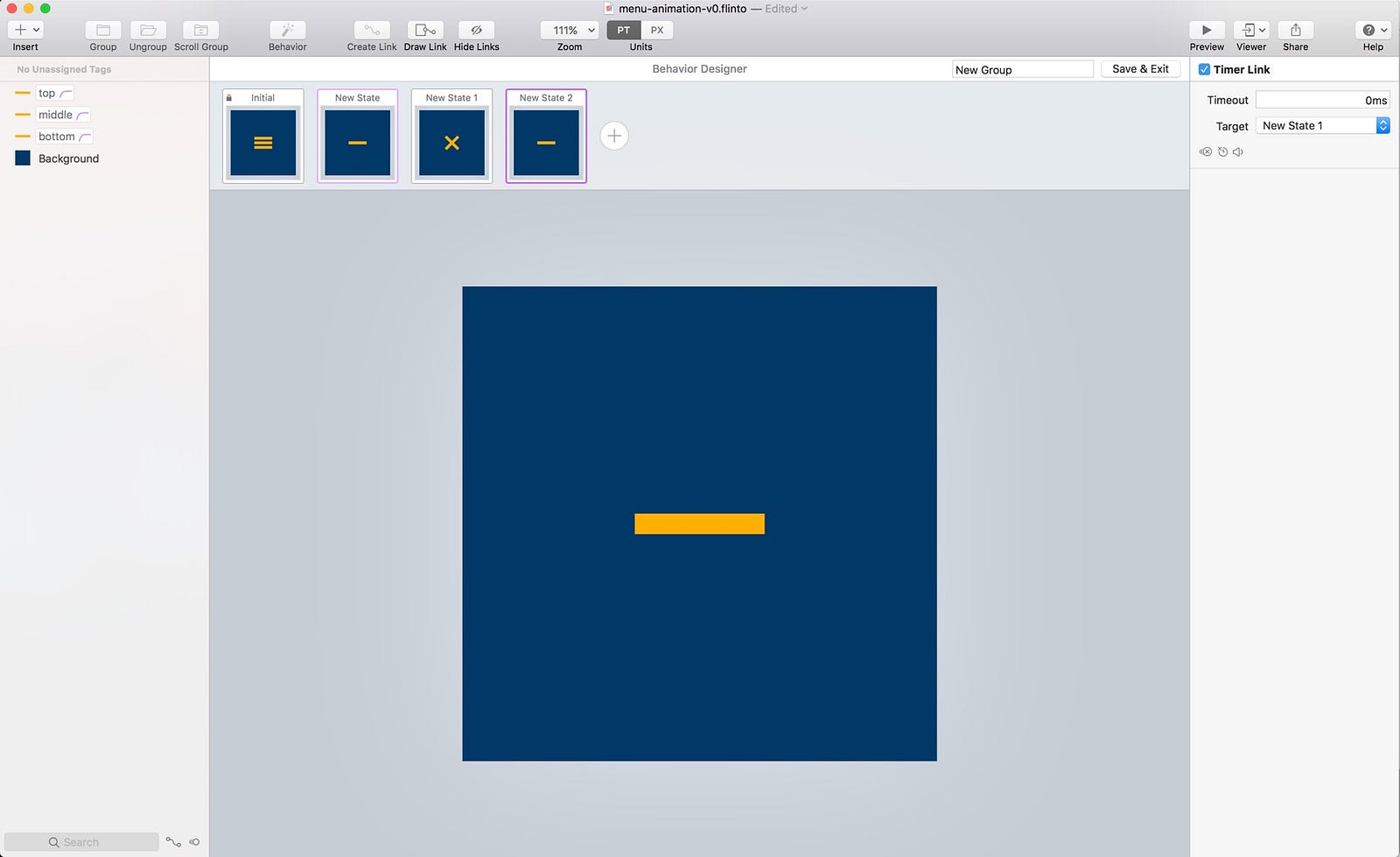The image size is (1400, 857).
Task: Click the easing curve icon on top tag
Action: pos(66,94)
